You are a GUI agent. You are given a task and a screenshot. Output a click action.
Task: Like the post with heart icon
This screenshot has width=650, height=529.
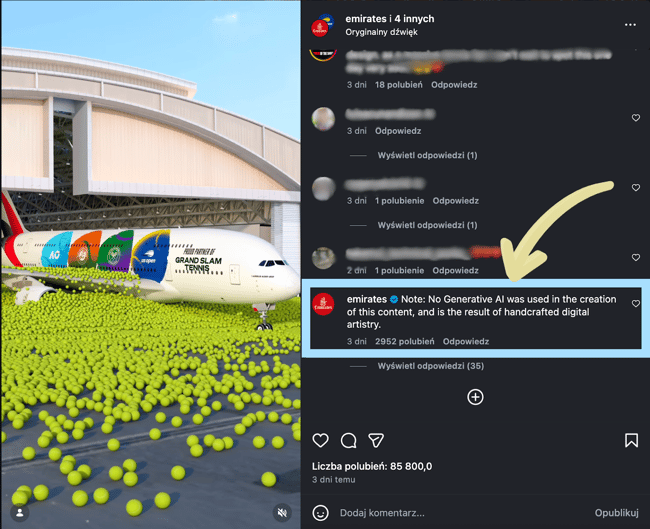(320, 440)
